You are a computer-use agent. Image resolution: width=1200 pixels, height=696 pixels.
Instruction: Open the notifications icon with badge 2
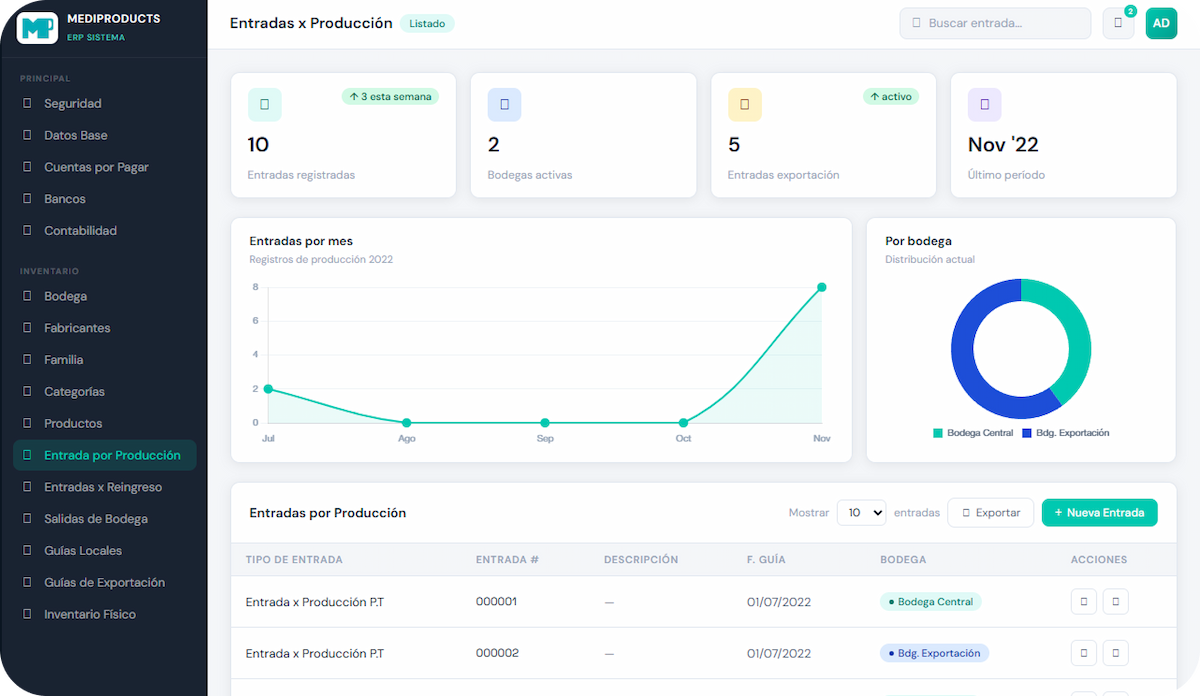1118,23
